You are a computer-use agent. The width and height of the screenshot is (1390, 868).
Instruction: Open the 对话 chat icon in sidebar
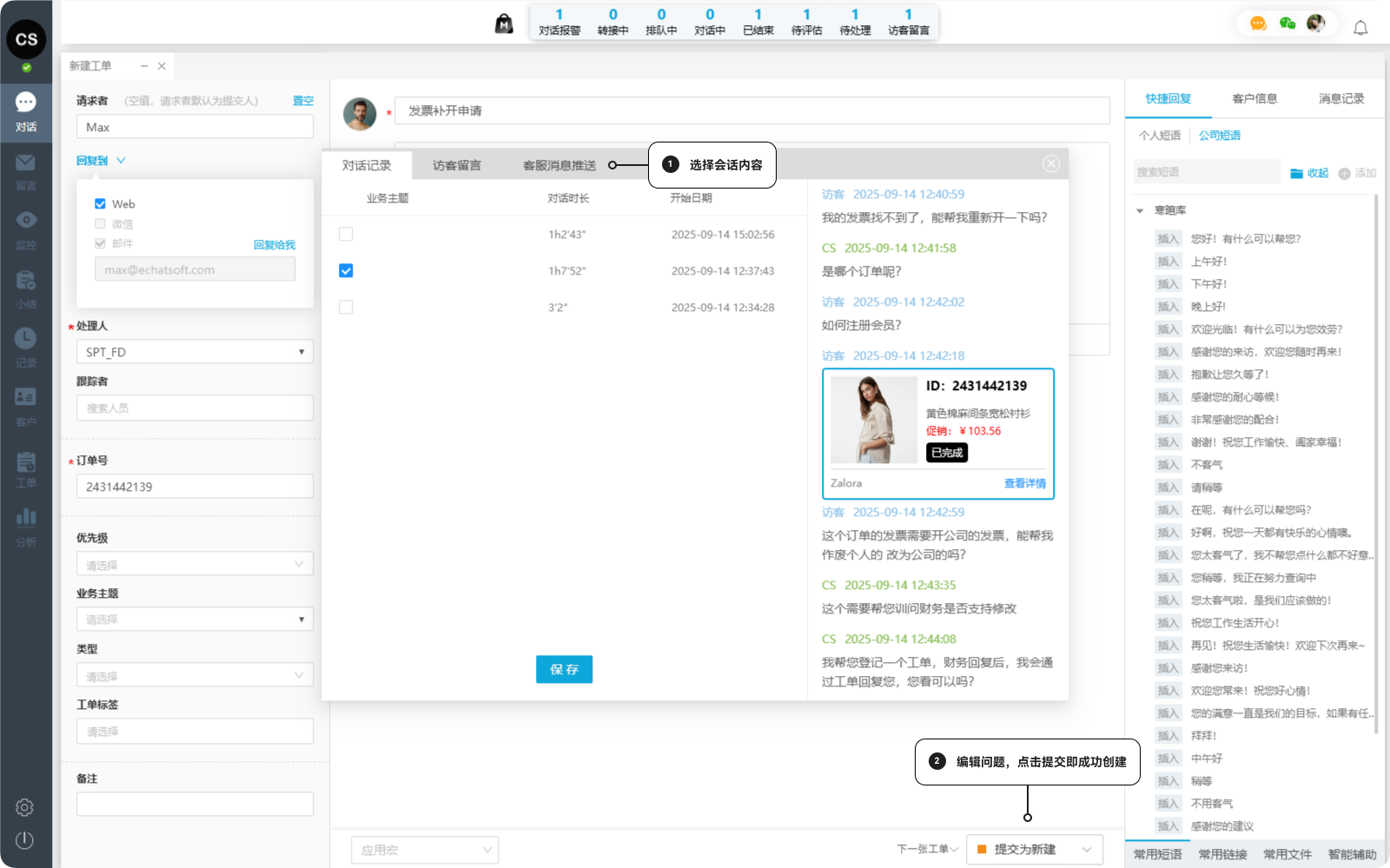point(26,103)
